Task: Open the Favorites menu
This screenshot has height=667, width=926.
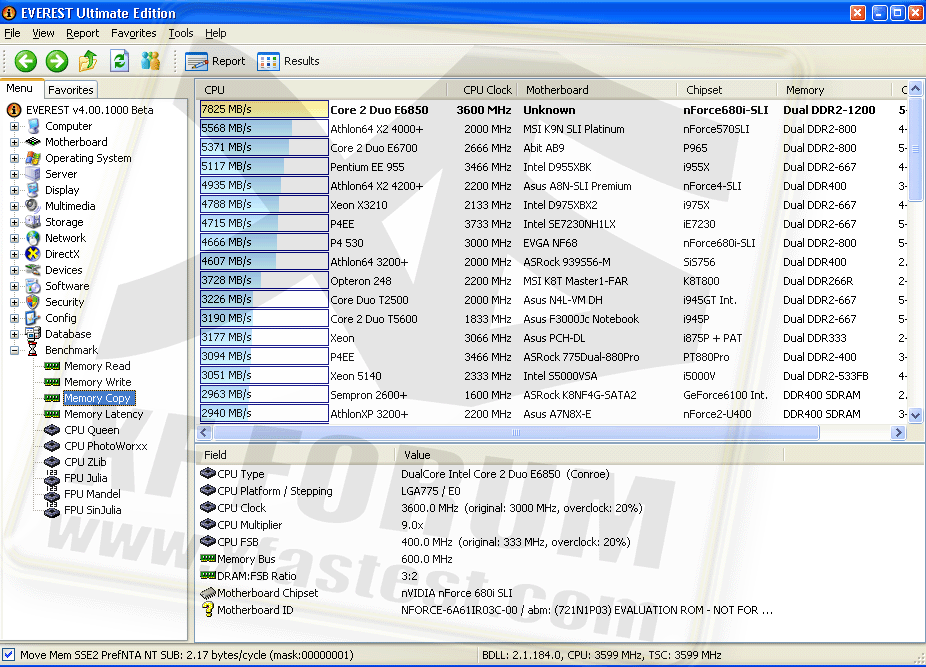Action: point(133,33)
